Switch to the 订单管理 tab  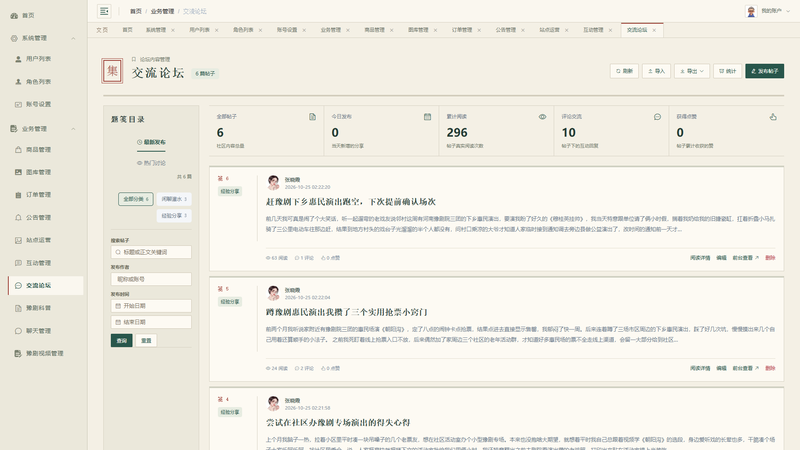coord(462,30)
